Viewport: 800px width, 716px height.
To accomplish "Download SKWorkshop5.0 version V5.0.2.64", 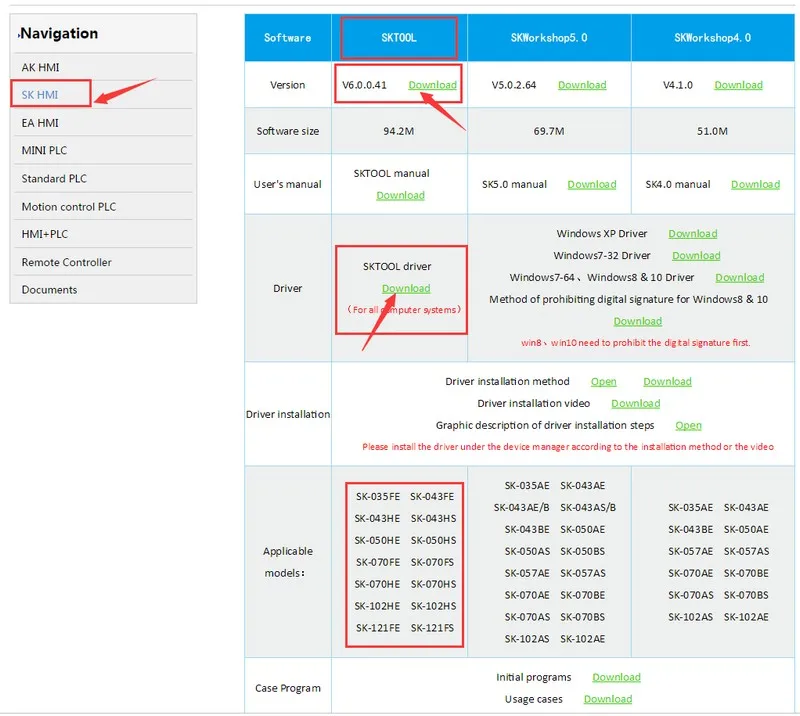I will (x=582, y=85).
